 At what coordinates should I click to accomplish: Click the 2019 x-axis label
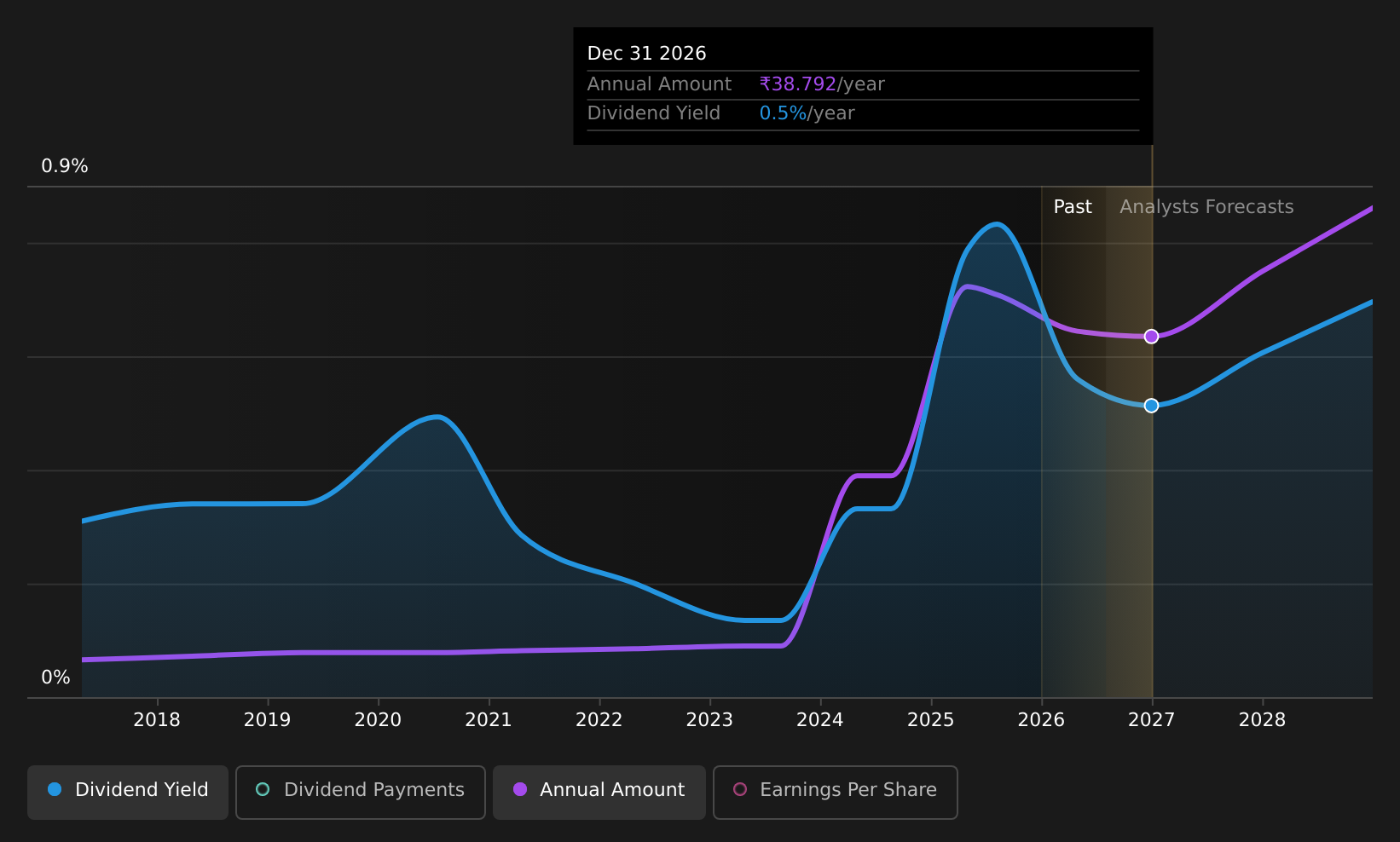(268, 720)
